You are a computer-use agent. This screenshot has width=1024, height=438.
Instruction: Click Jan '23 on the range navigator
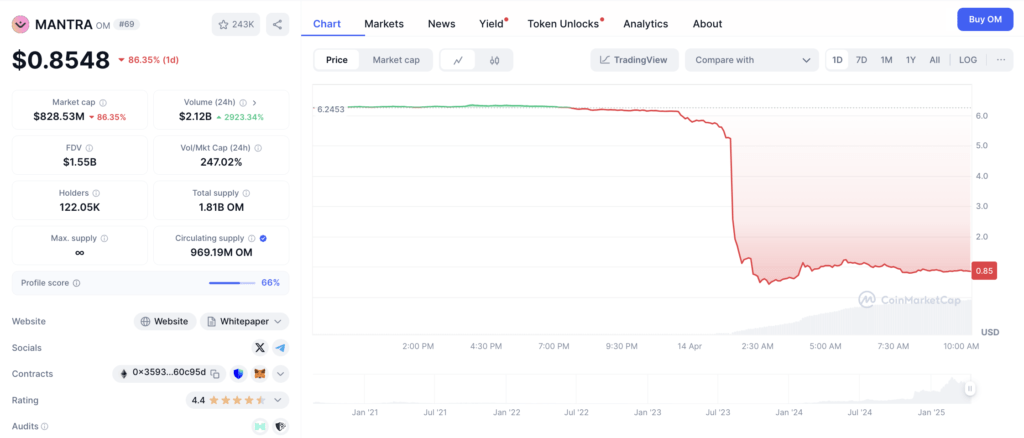(x=648, y=413)
